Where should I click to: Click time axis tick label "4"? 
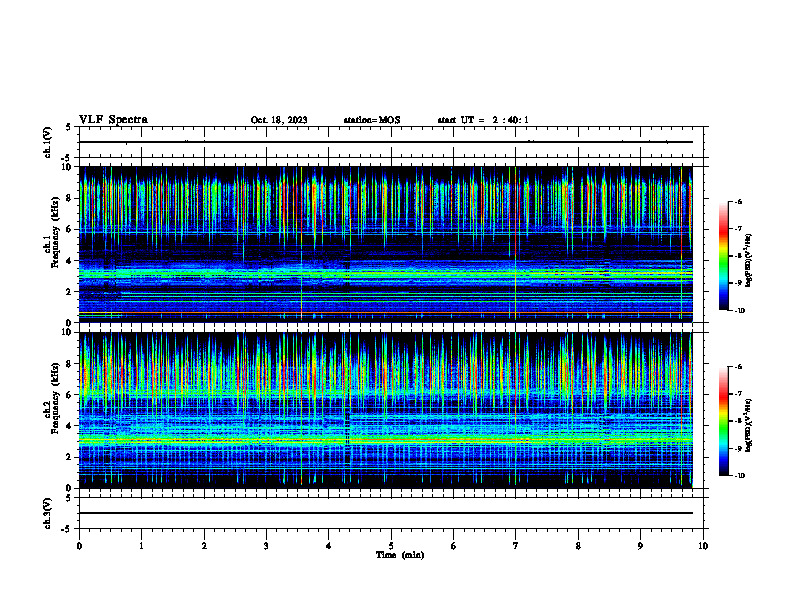[x=329, y=546]
